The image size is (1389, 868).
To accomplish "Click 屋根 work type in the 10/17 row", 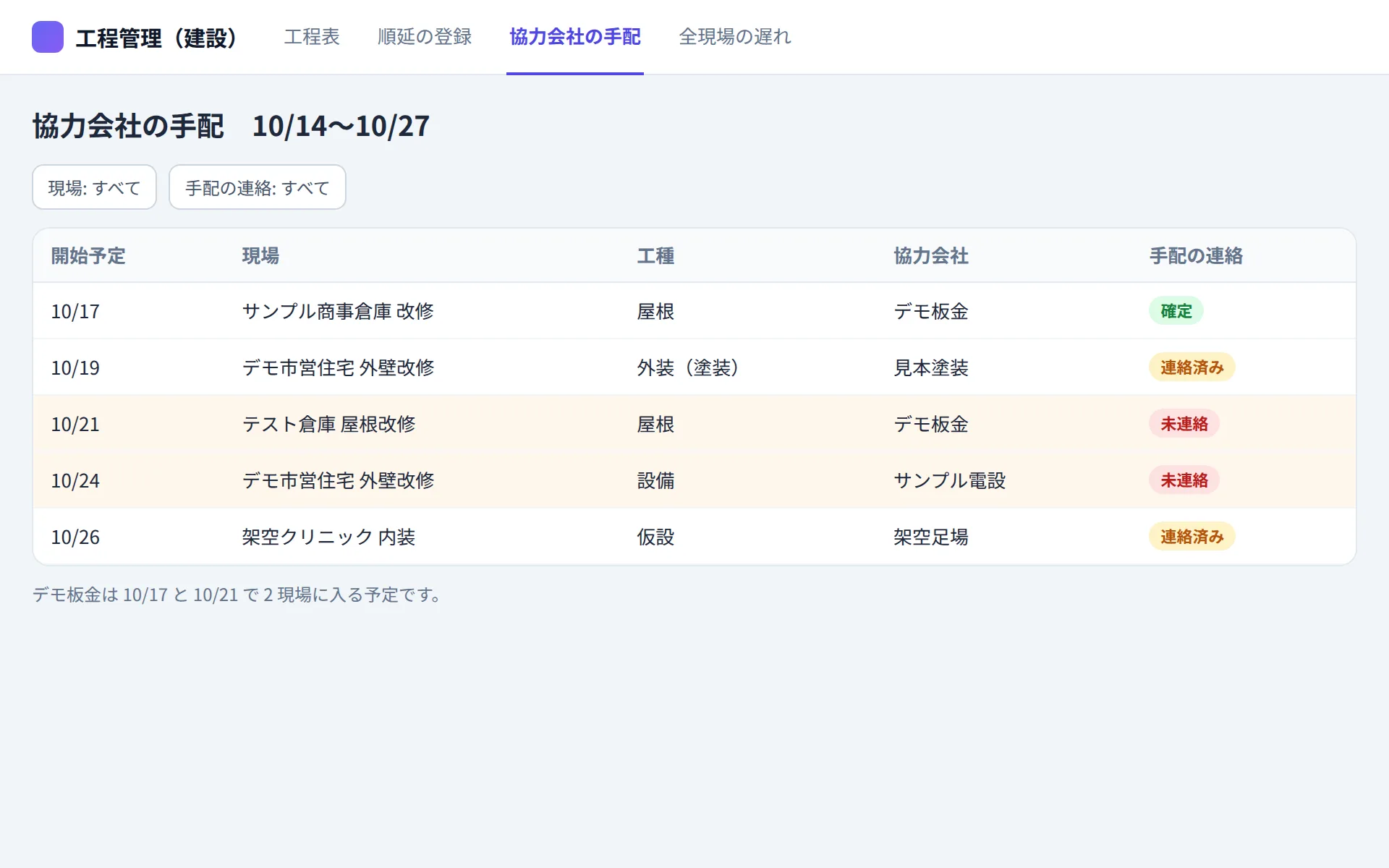I will [x=655, y=312].
